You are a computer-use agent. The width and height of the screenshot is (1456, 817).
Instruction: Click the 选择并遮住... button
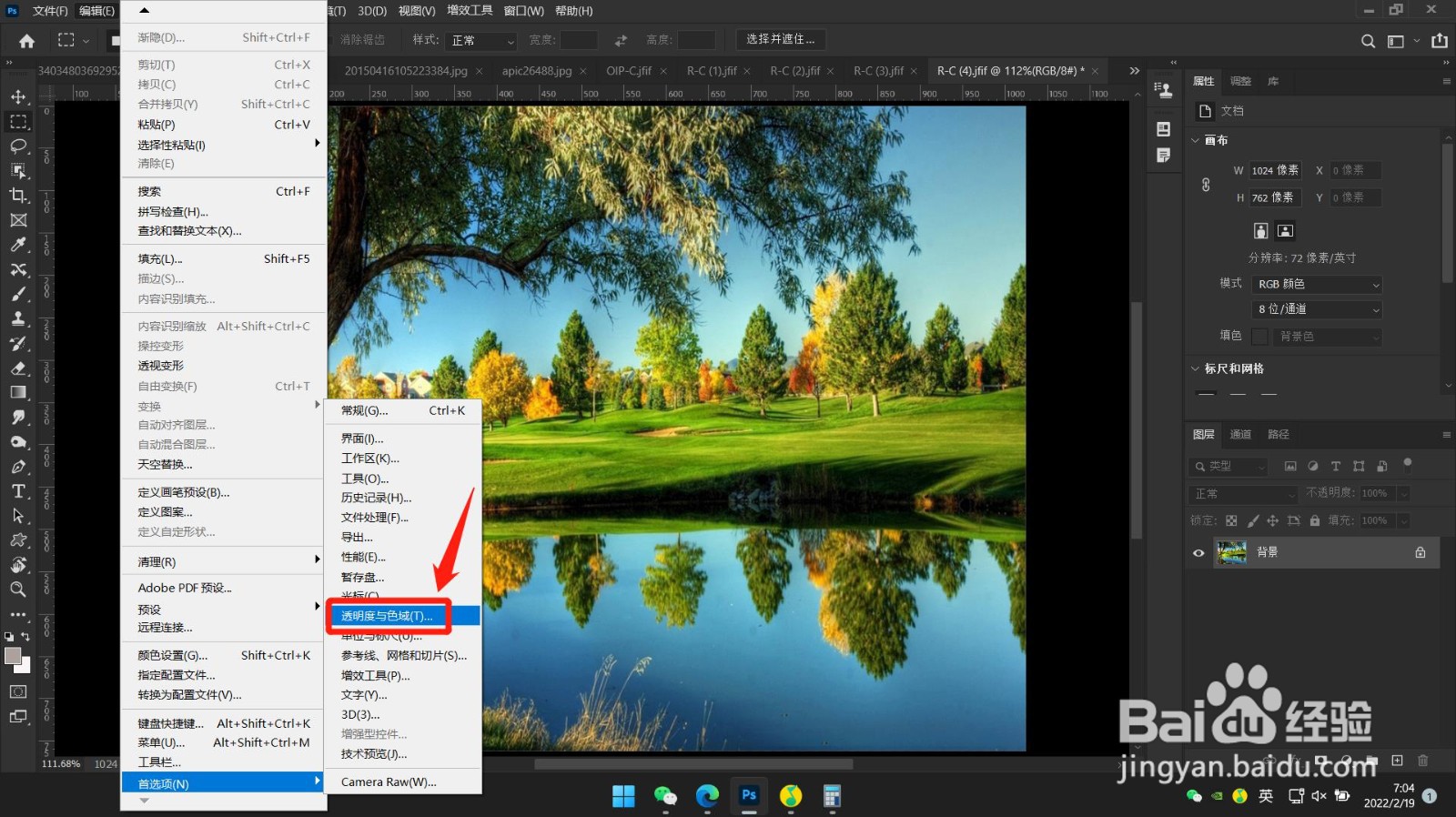(781, 39)
